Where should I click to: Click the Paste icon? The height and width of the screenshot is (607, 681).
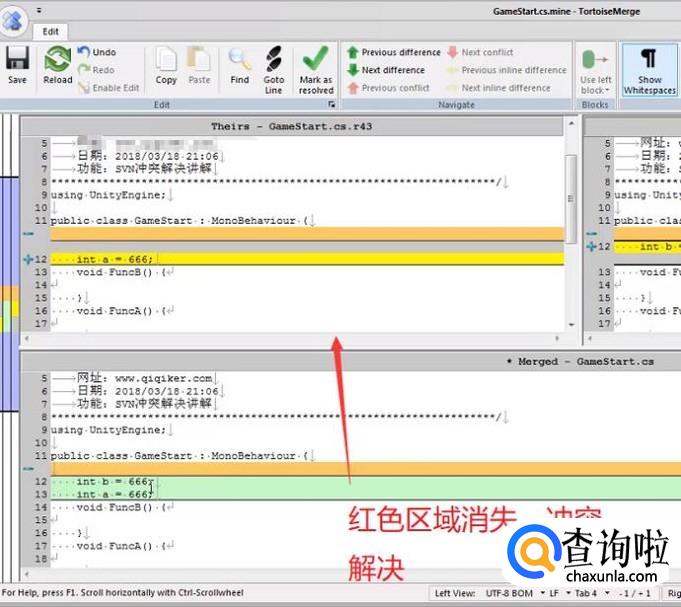coord(199,65)
